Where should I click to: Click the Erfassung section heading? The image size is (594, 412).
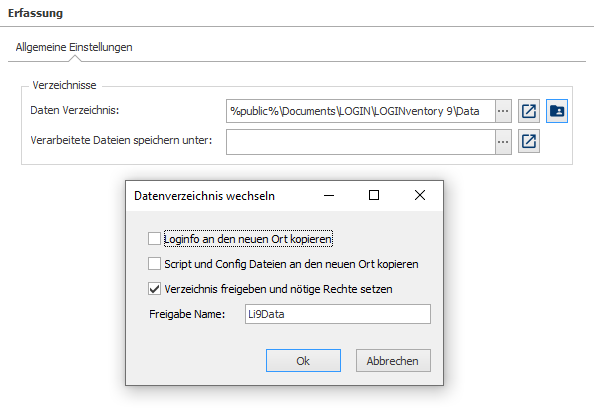coord(35,13)
